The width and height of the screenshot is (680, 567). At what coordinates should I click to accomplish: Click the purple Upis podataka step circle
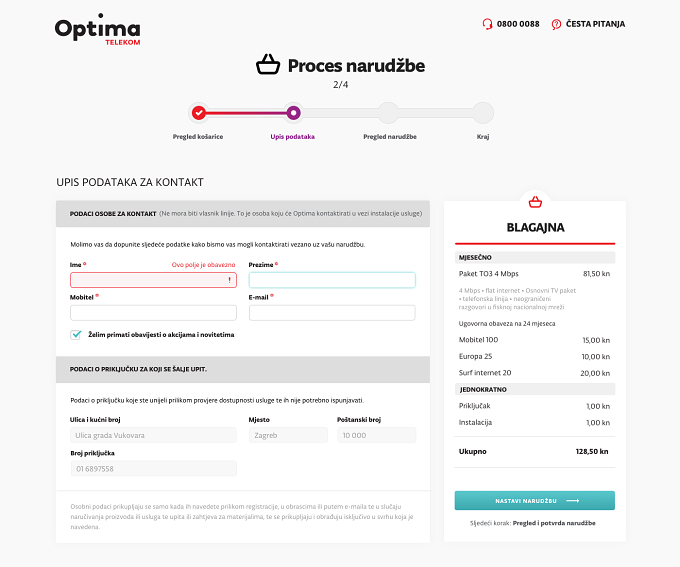pyautogui.click(x=294, y=113)
